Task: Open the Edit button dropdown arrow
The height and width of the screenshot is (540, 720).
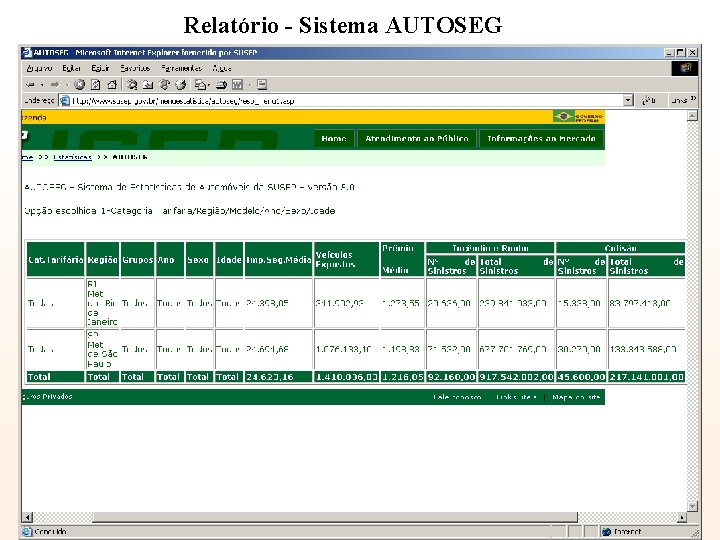Action: coord(250,85)
